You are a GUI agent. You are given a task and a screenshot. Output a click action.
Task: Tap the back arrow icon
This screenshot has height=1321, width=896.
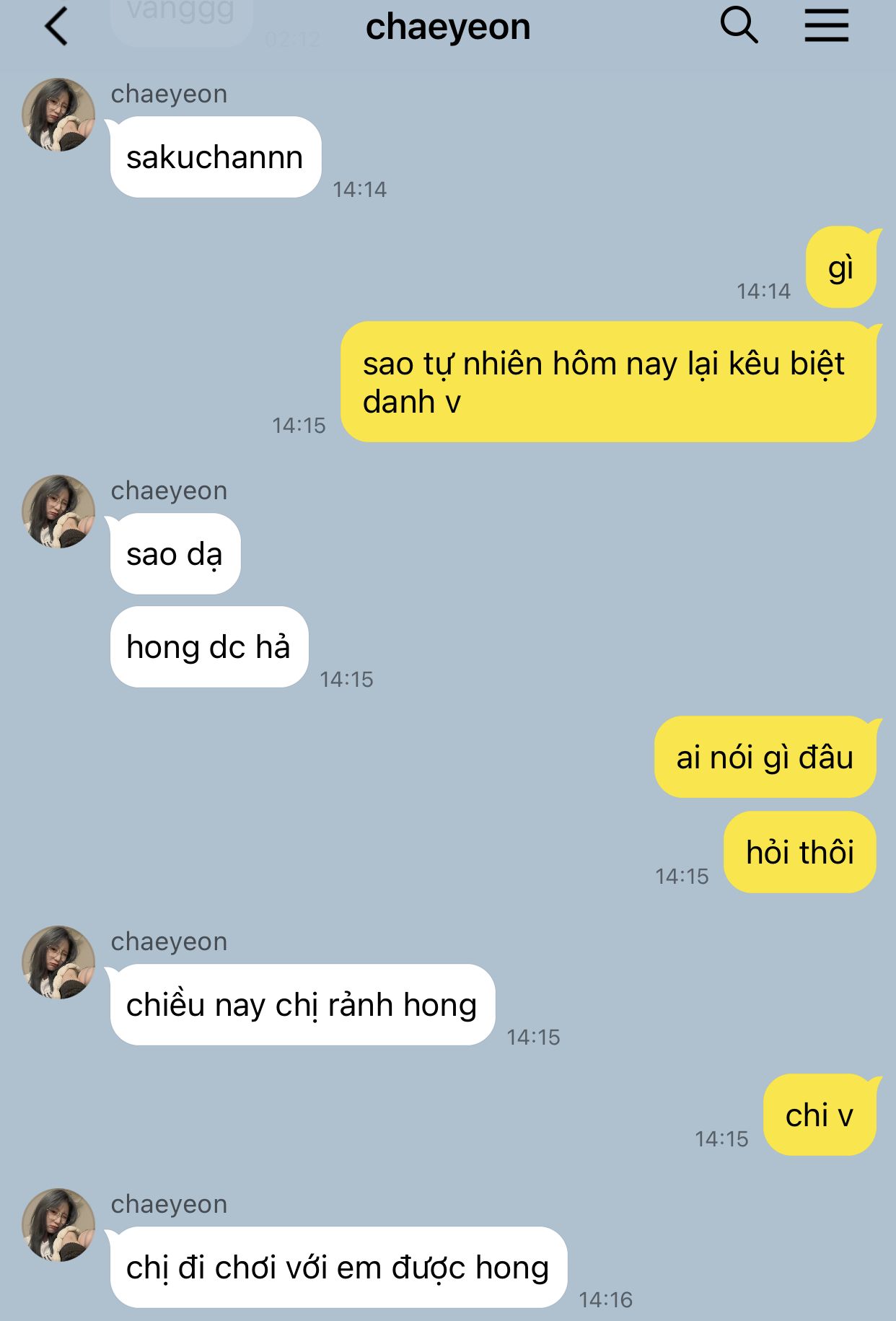pyautogui.click(x=56, y=27)
